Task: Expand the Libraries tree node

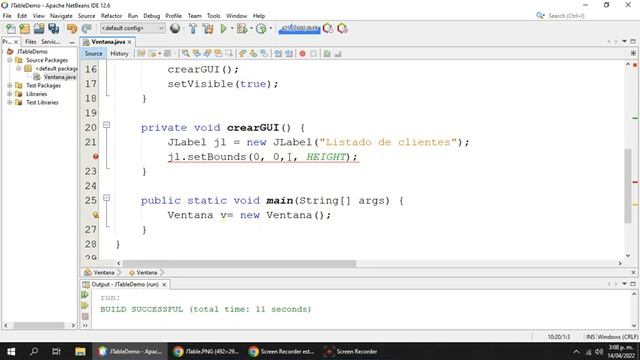Action: coord(10,94)
